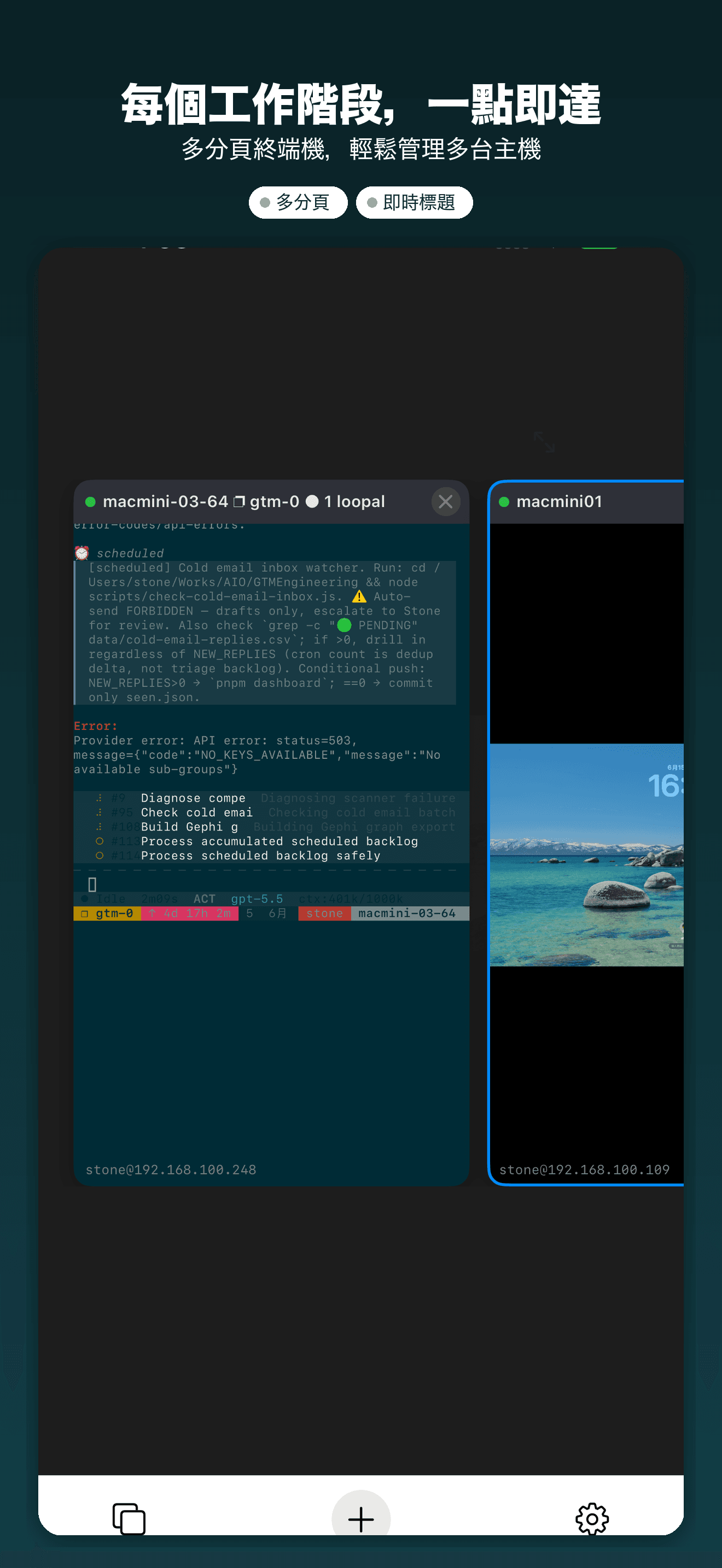The width and height of the screenshot is (722, 1568).
Task: Click the expand arrows icon above the cards
Action: click(544, 442)
